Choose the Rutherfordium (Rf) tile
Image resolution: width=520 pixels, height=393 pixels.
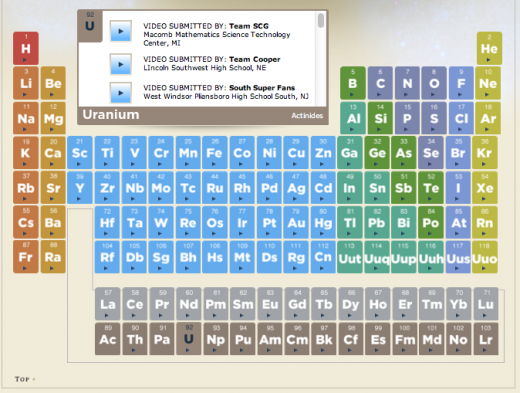tap(107, 257)
